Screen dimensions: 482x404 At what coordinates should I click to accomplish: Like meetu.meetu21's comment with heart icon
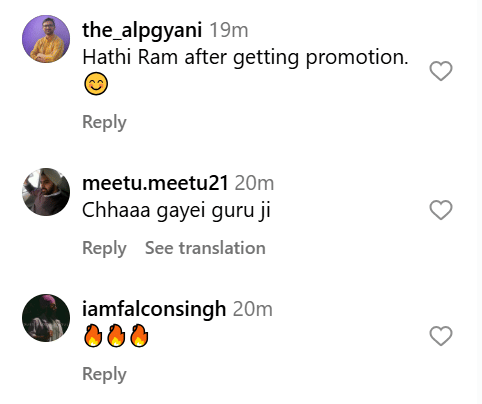pyautogui.click(x=441, y=210)
